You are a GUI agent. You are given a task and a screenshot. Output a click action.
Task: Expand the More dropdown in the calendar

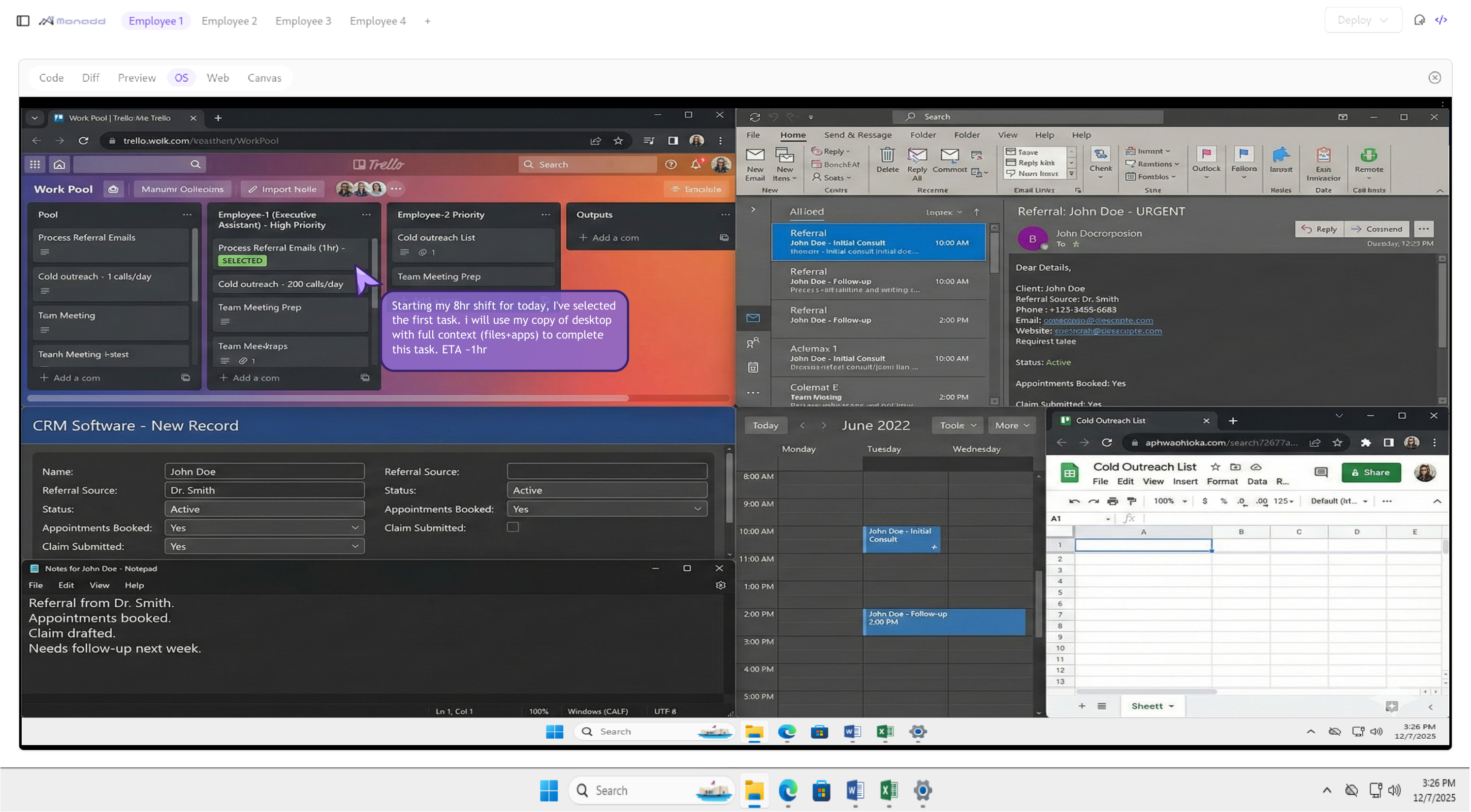click(1011, 425)
